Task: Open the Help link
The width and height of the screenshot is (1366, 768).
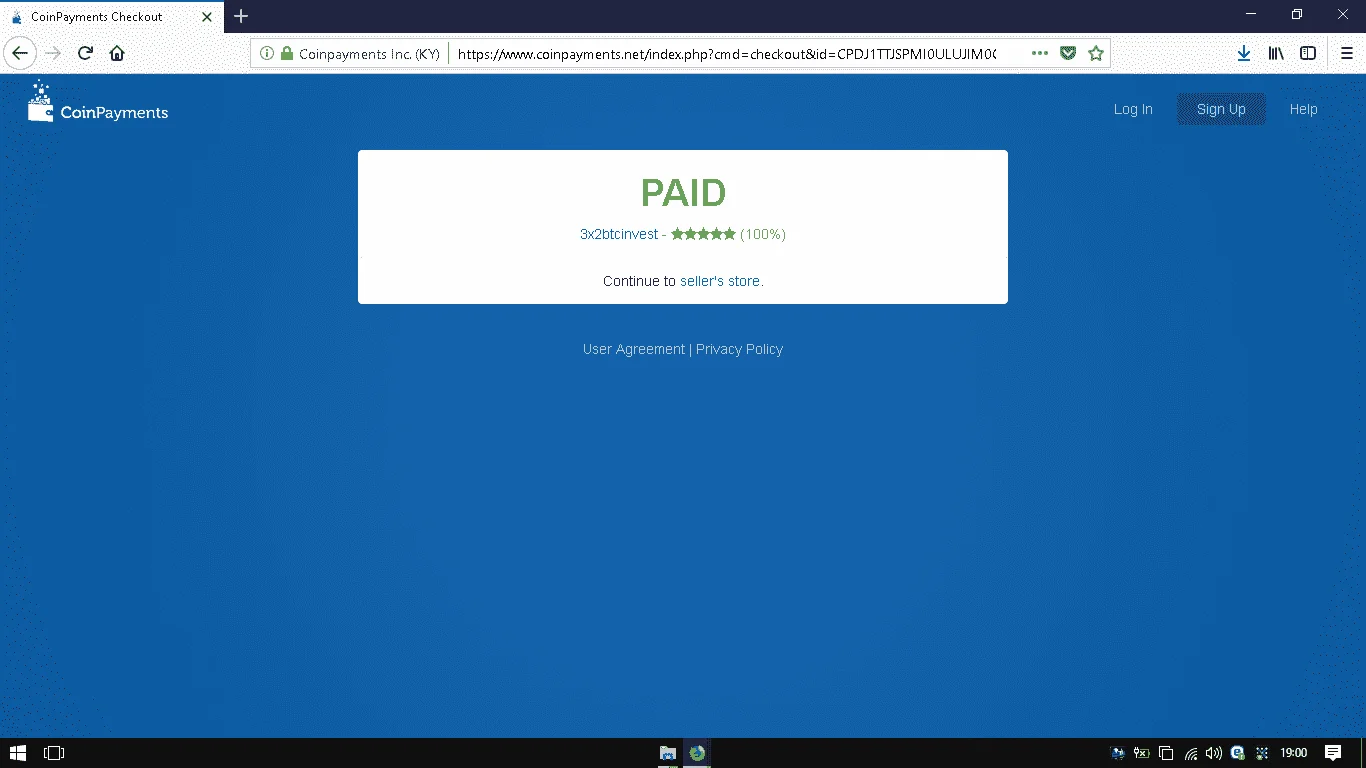Action: [x=1303, y=109]
